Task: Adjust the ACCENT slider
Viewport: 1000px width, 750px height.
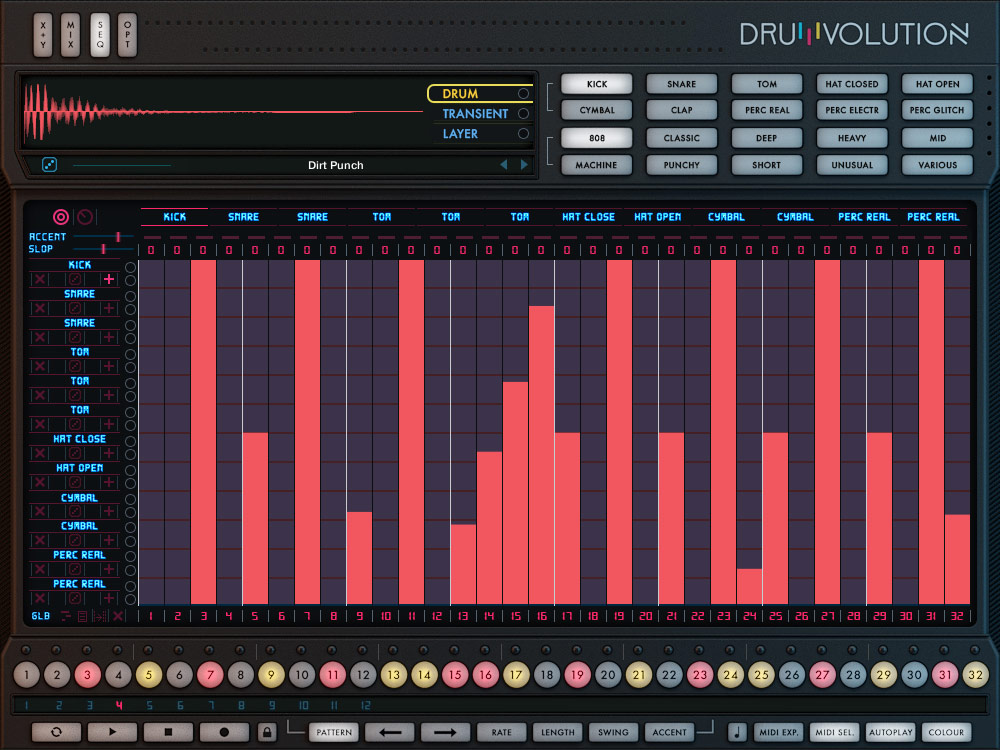Action: (117, 237)
